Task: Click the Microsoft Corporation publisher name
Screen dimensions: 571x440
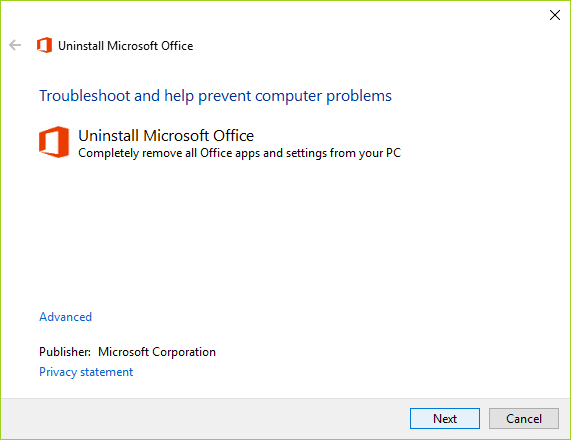Action: click(157, 352)
